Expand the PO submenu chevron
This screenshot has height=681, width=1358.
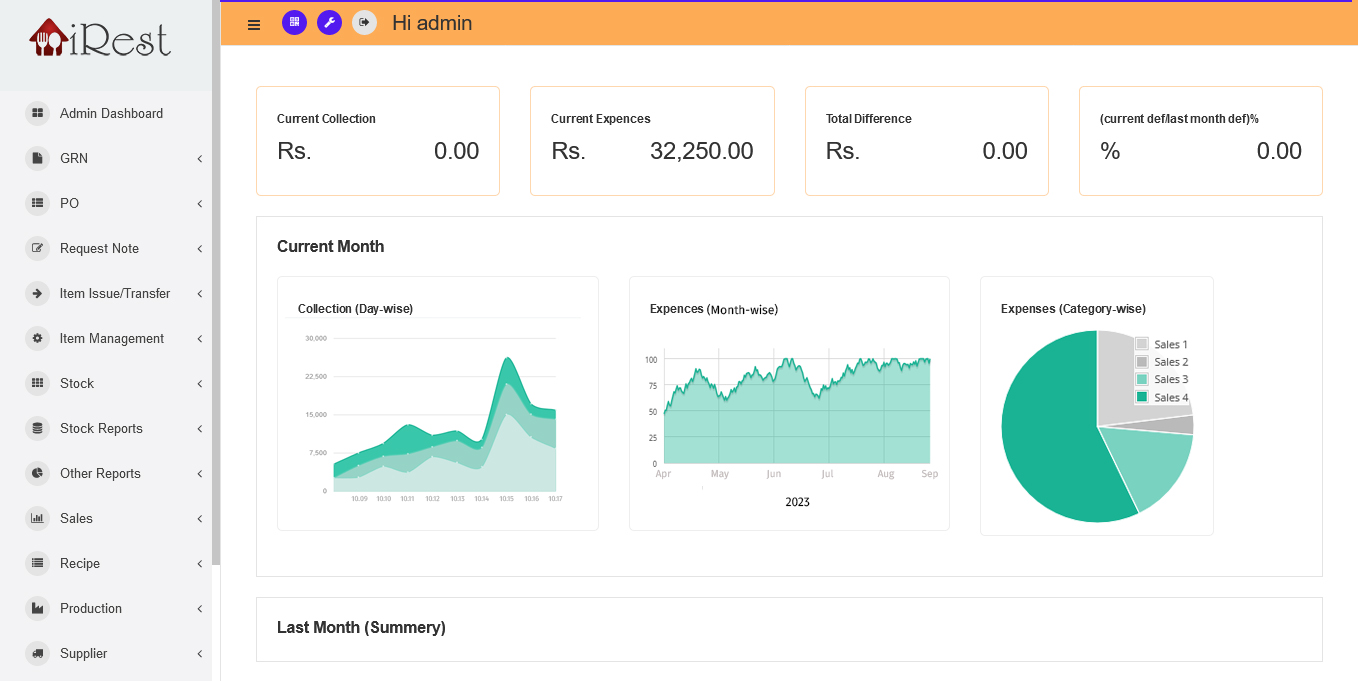[x=200, y=204]
